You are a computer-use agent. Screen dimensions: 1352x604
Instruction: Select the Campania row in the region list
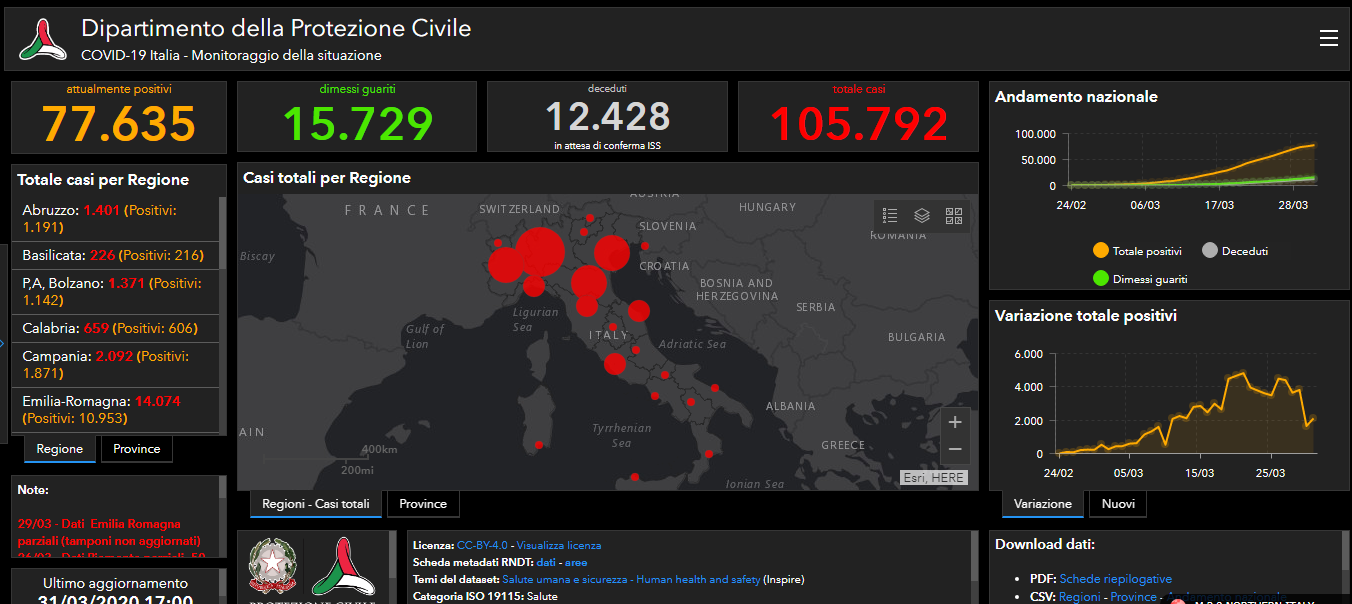[115, 364]
